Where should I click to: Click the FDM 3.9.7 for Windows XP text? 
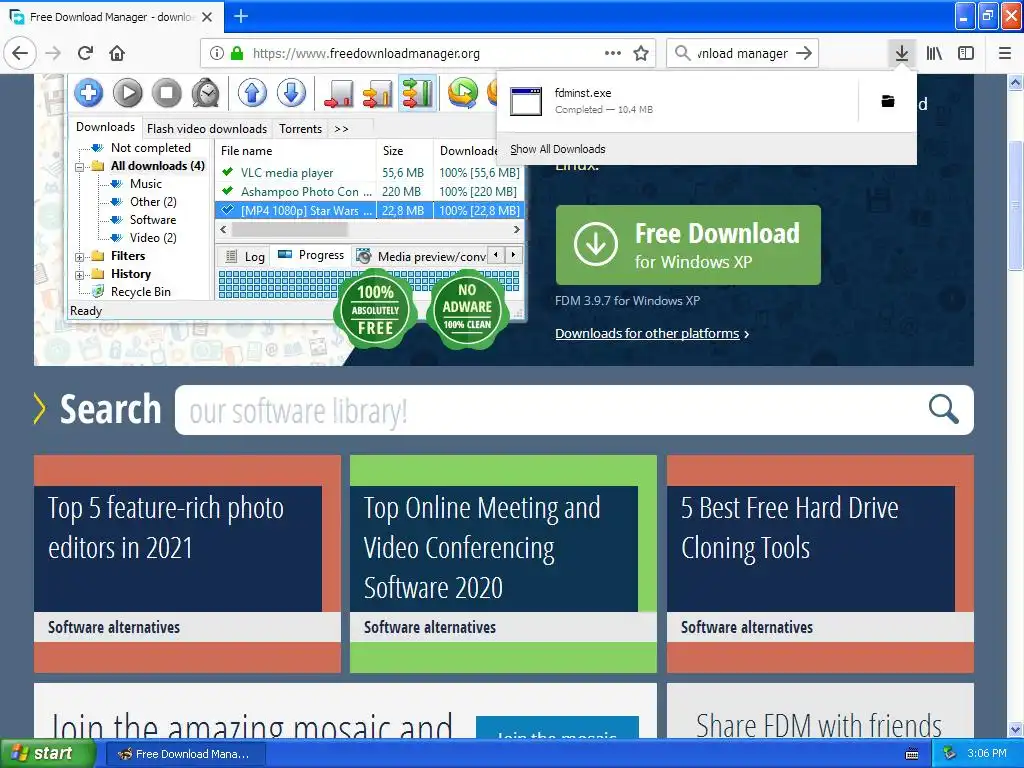tap(628, 301)
